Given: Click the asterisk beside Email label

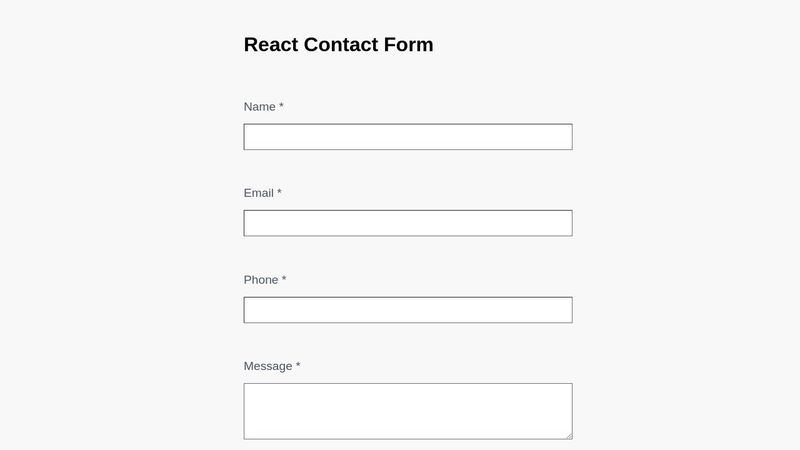Looking at the screenshot, I should click(279, 191).
